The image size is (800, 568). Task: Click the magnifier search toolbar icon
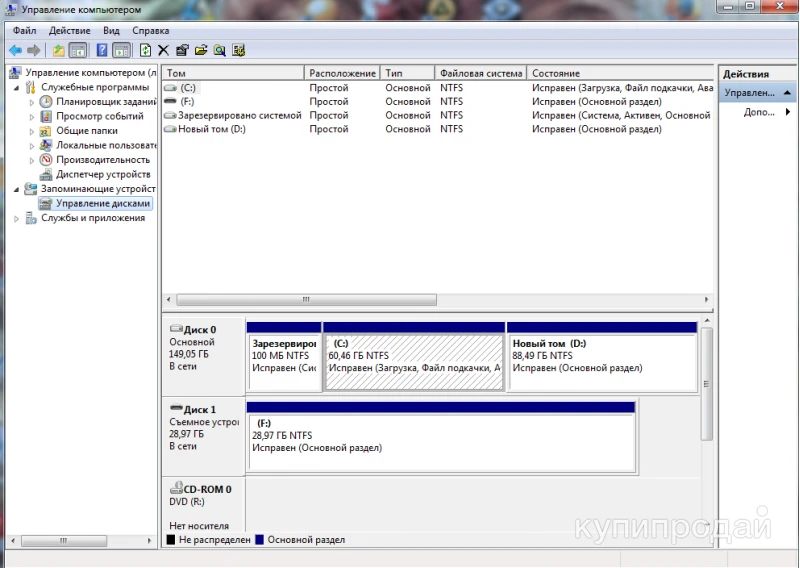[x=219, y=50]
